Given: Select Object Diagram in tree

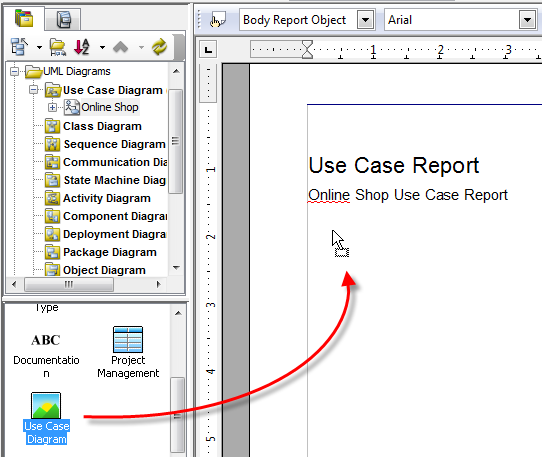Looking at the screenshot, I should pyautogui.click(x=104, y=270).
